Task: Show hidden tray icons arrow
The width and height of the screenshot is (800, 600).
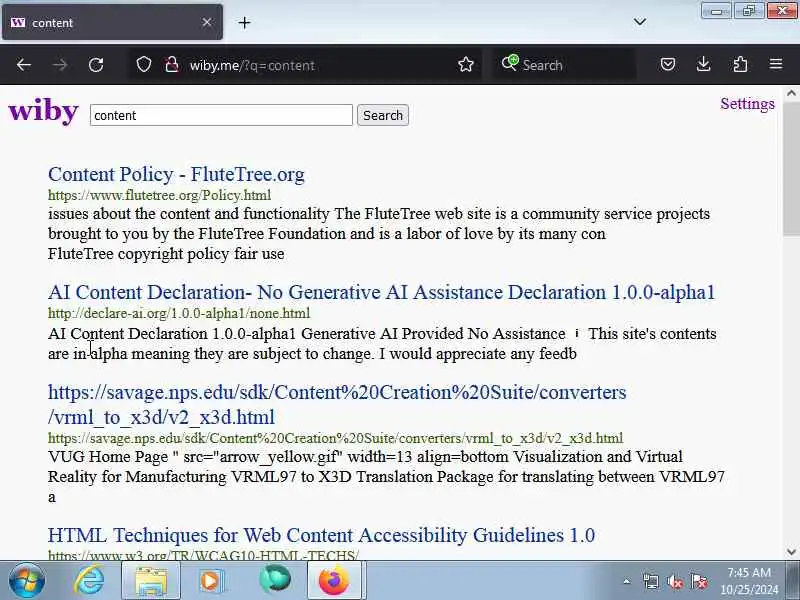Action: (627, 581)
